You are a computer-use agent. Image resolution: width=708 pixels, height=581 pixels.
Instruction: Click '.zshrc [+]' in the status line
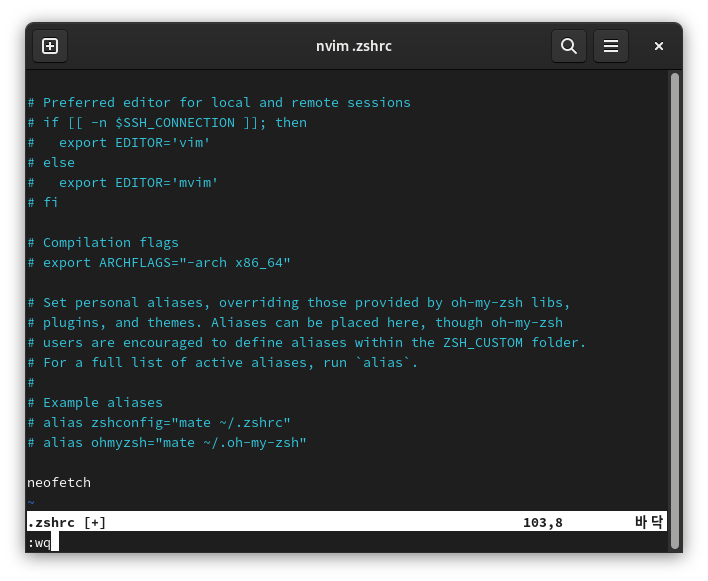pos(66,522)
